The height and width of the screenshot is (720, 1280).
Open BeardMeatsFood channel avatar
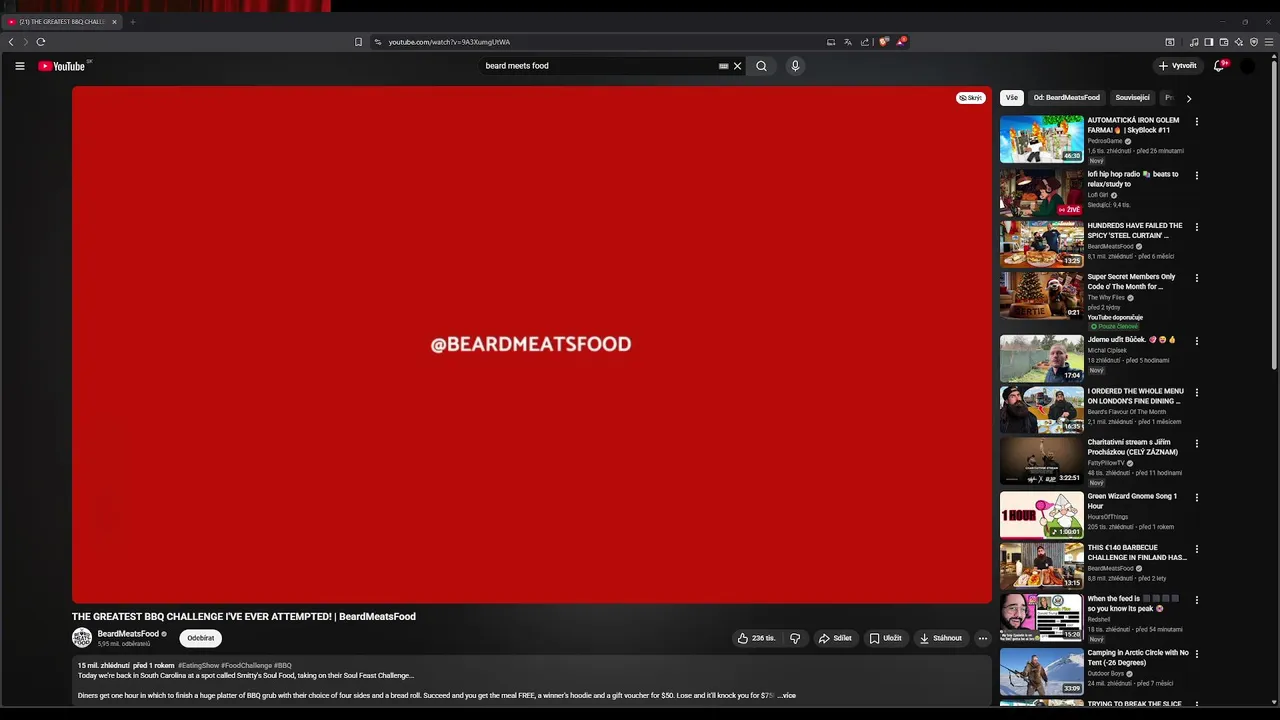click(x=82, y=638)
